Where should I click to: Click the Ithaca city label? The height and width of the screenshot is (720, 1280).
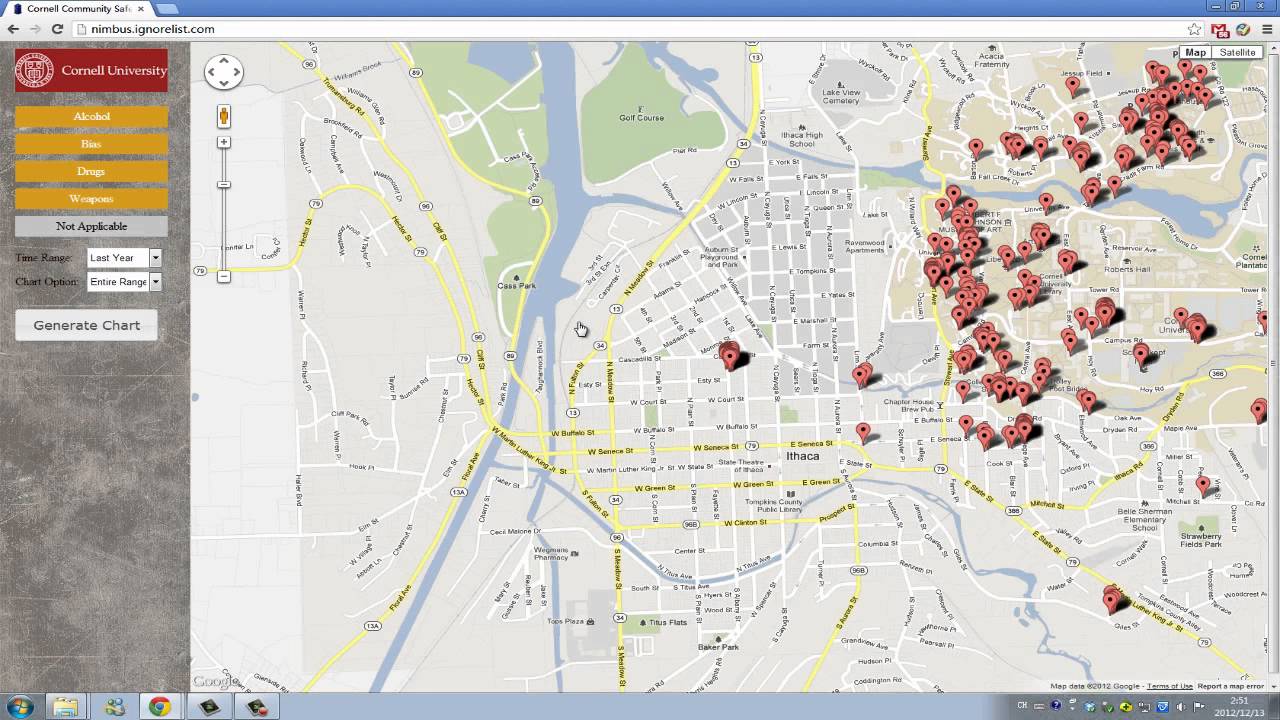point(802,456)
